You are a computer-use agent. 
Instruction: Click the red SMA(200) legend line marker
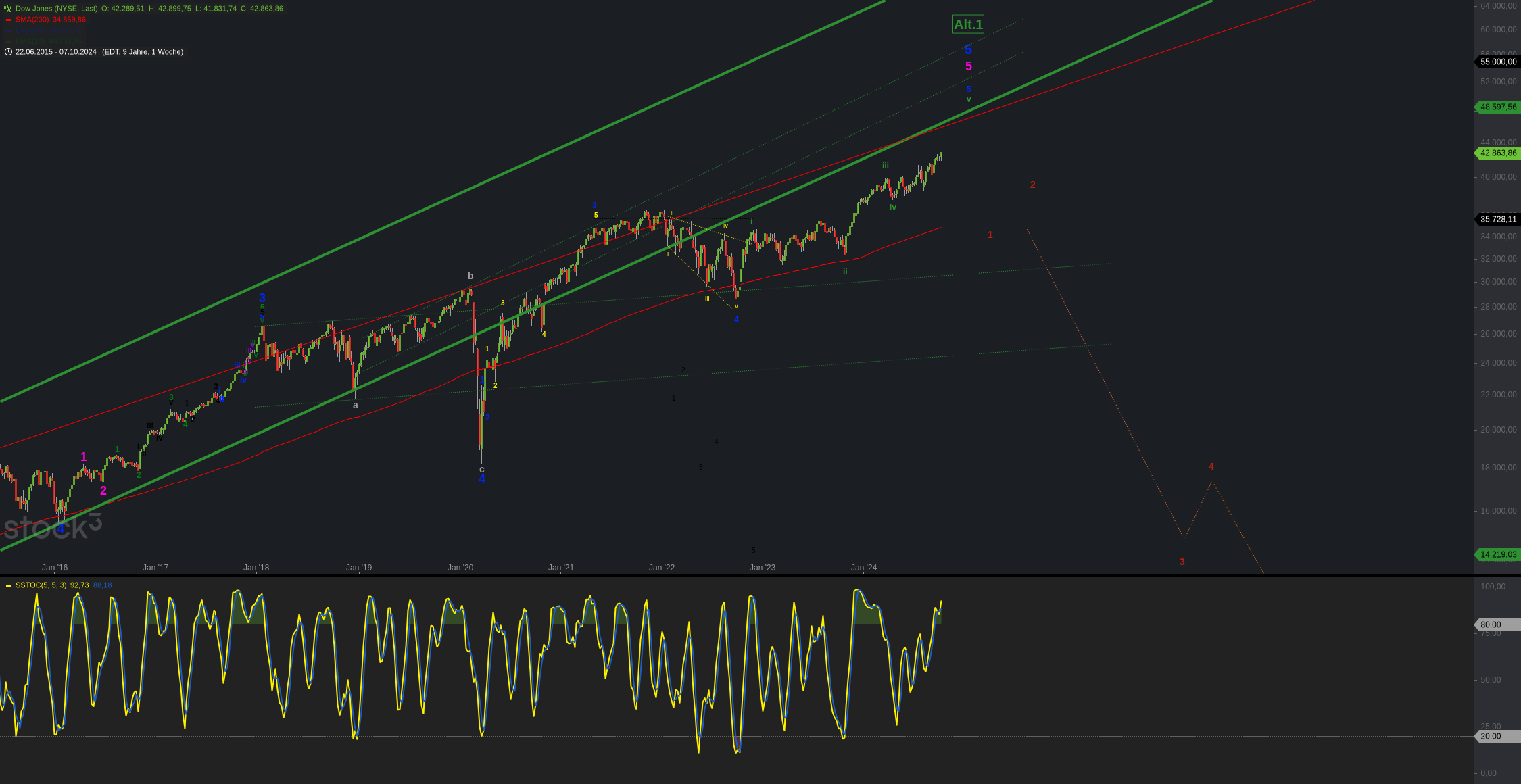coord(8,20)
